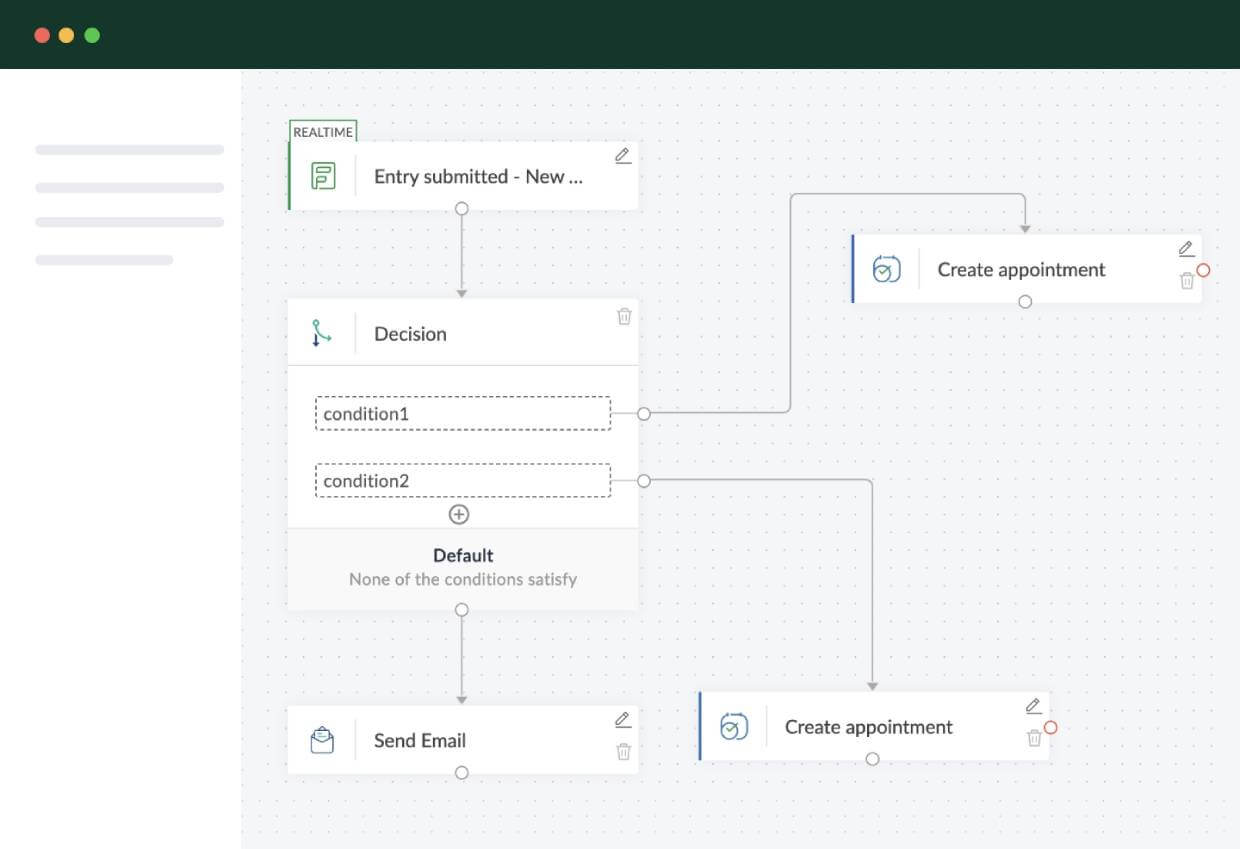Viewport: 1240px width, 849px height.
Task: Click the Default branch label
Action: pos(463,555)
